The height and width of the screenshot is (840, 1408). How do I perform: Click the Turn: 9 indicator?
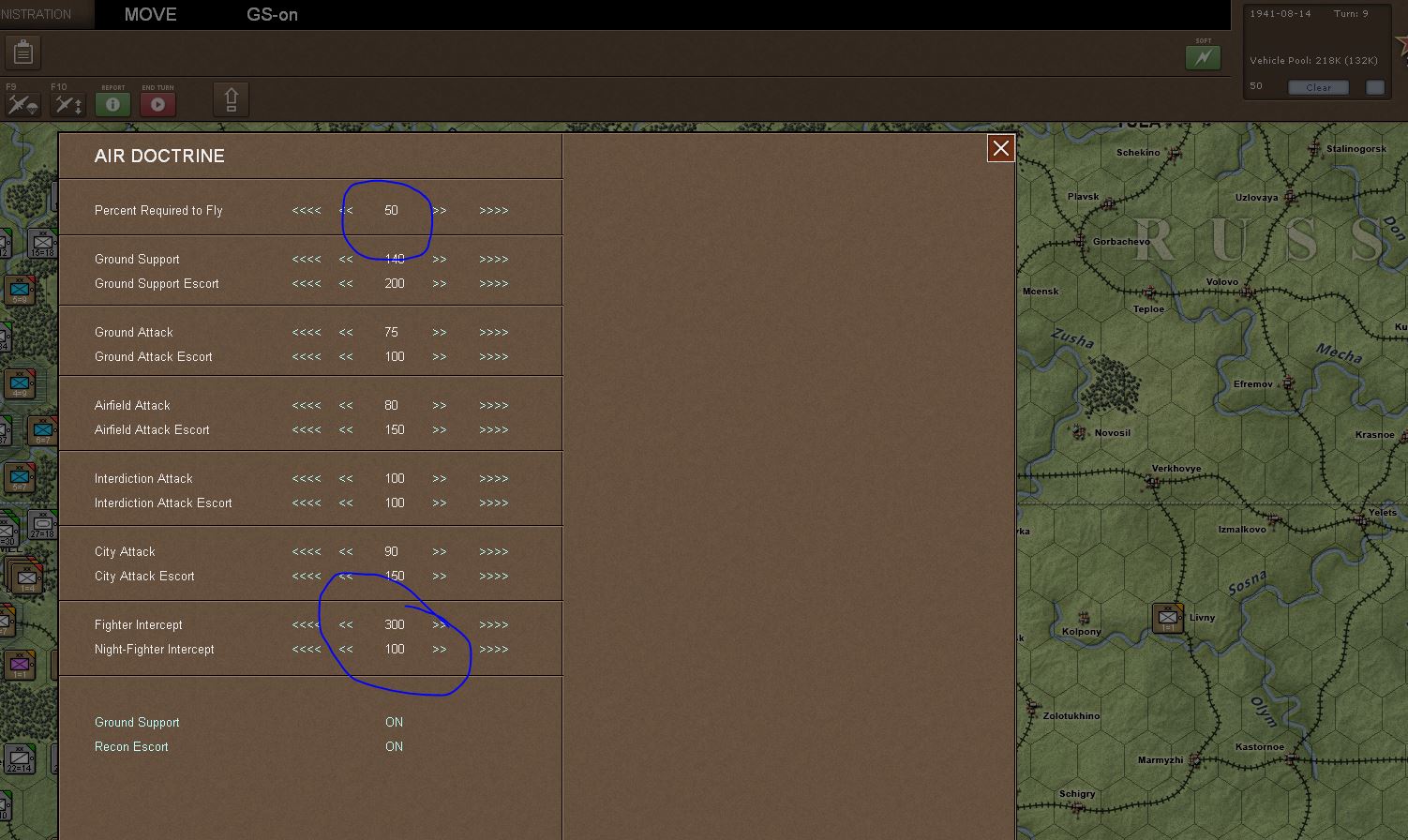[x=1351, y=14]
